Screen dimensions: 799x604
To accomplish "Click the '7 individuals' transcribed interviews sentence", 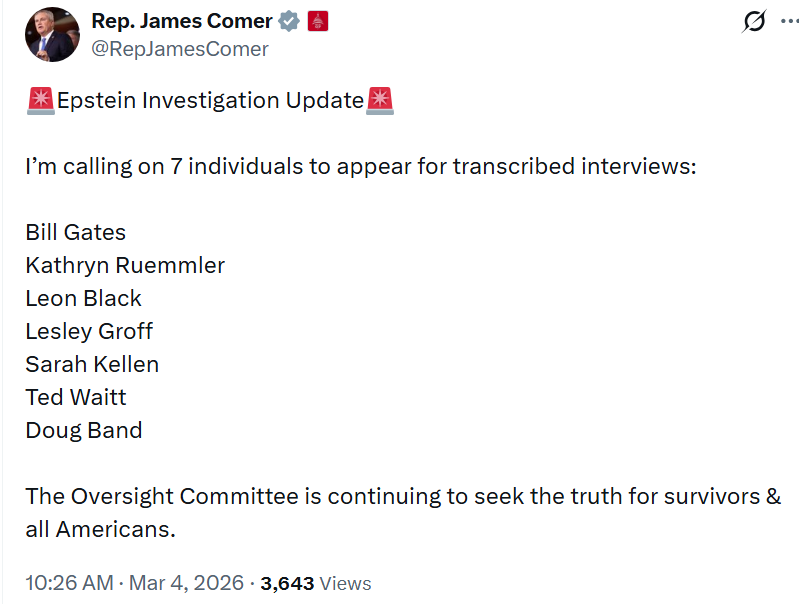I will click(x=360, y=166).
